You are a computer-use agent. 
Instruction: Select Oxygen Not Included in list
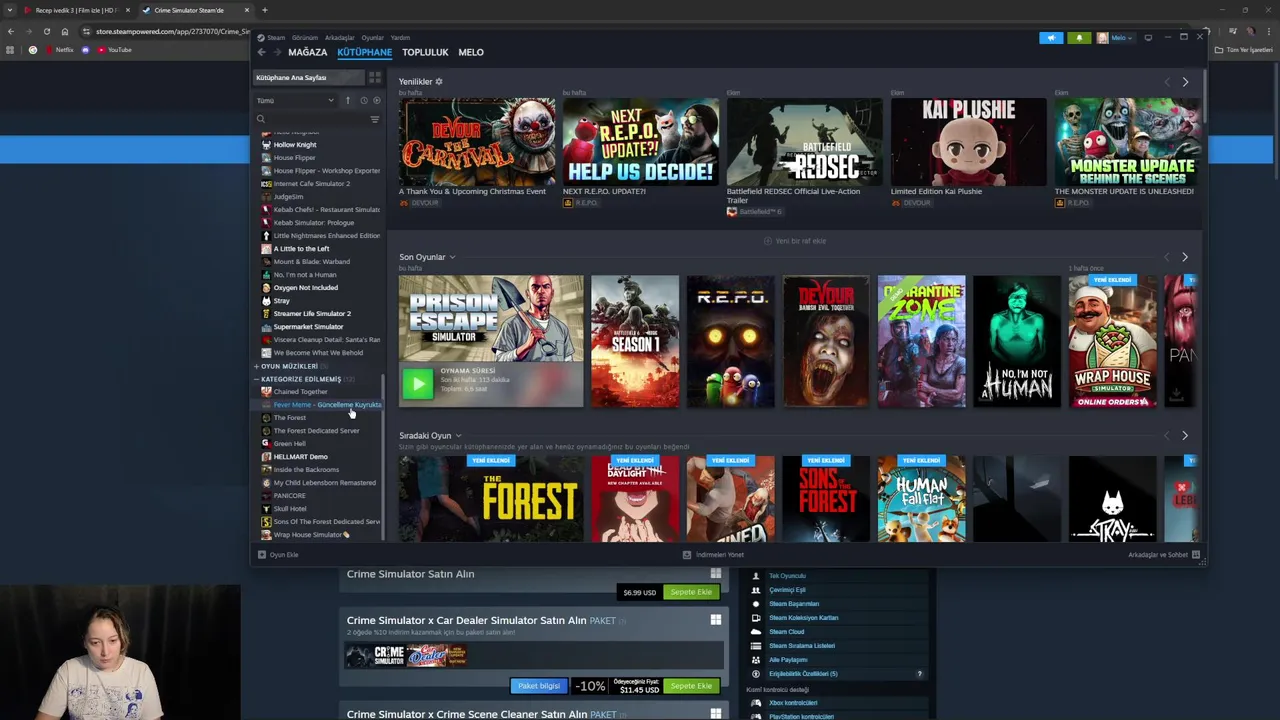305,288
